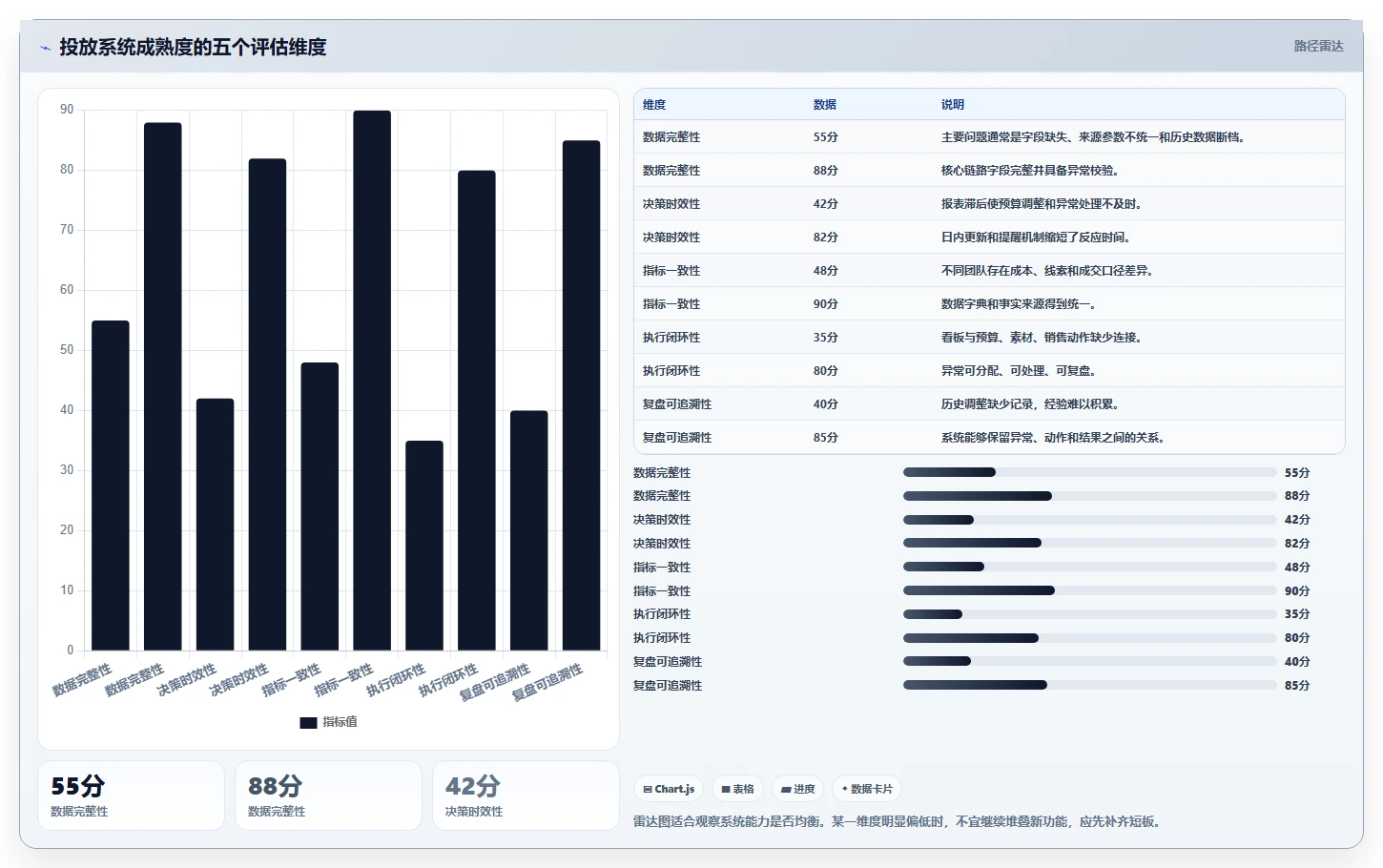Viewport: 1383px width, 868px height.
Task: Click the shortest chart bar at 35
Action: (x=424, y=546)
